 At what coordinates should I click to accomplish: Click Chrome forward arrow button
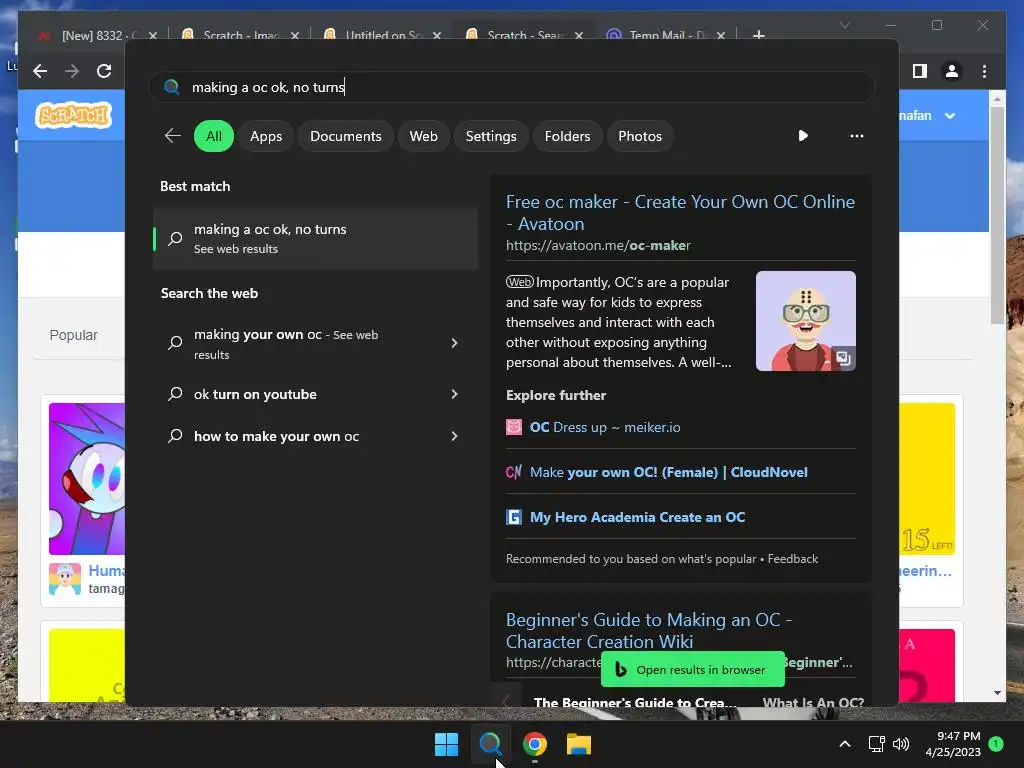(x=72, y=71)
